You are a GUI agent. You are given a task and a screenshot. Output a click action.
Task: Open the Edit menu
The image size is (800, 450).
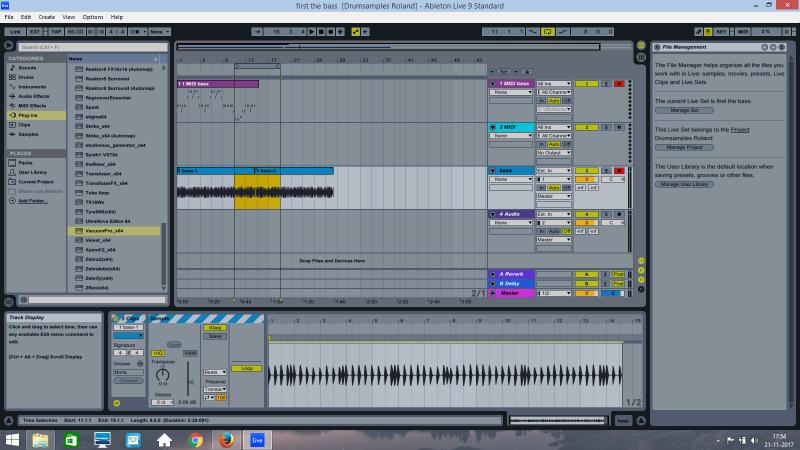tap(26, 17)
